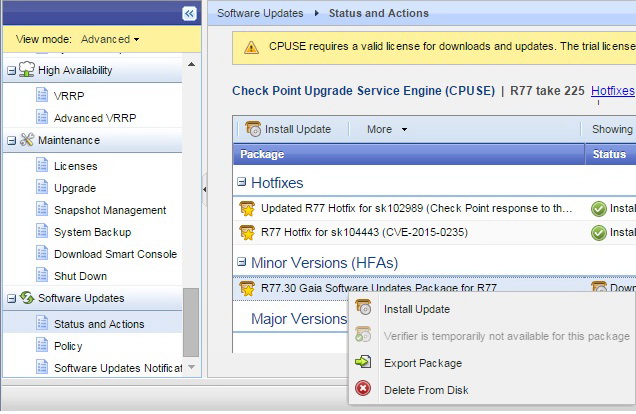The width and height of the screenshot is (636, 414).
Task: Click the Package column header
Action: (x=409, y=154)
